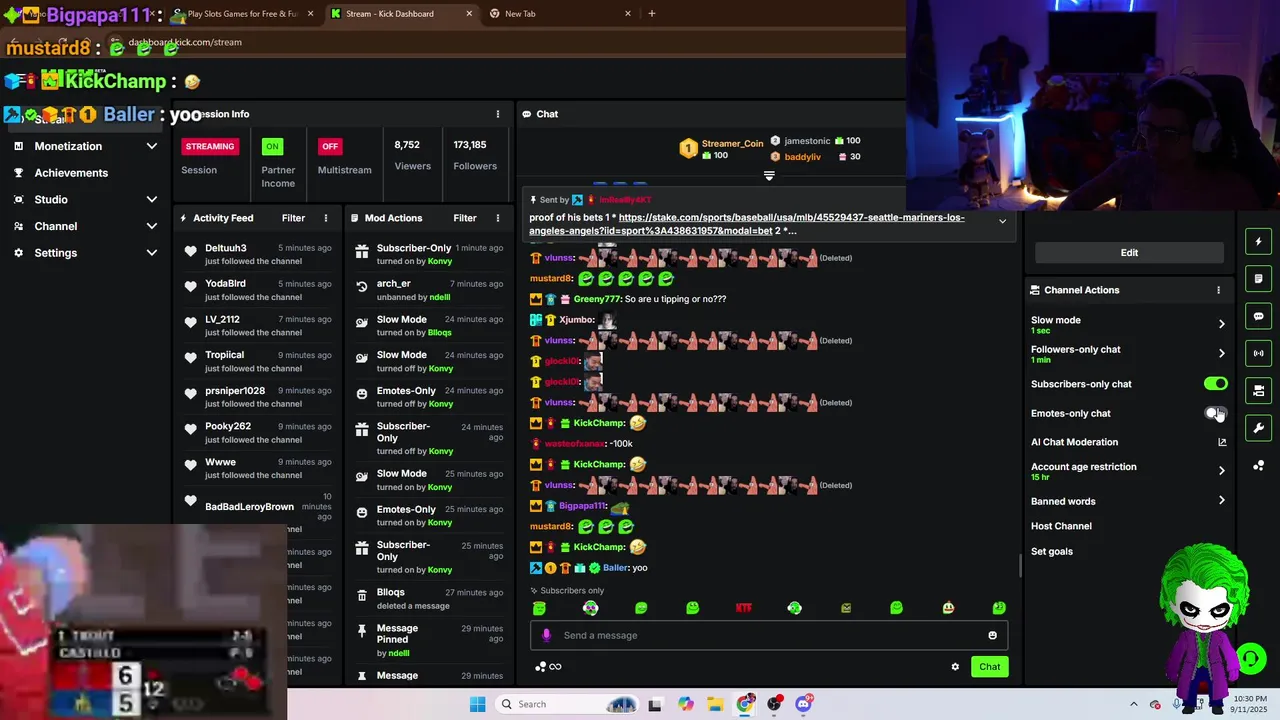Open Channel Actions three-dot menu
The width and height of the screenshot is (1280, 720).
[1218, 290]
